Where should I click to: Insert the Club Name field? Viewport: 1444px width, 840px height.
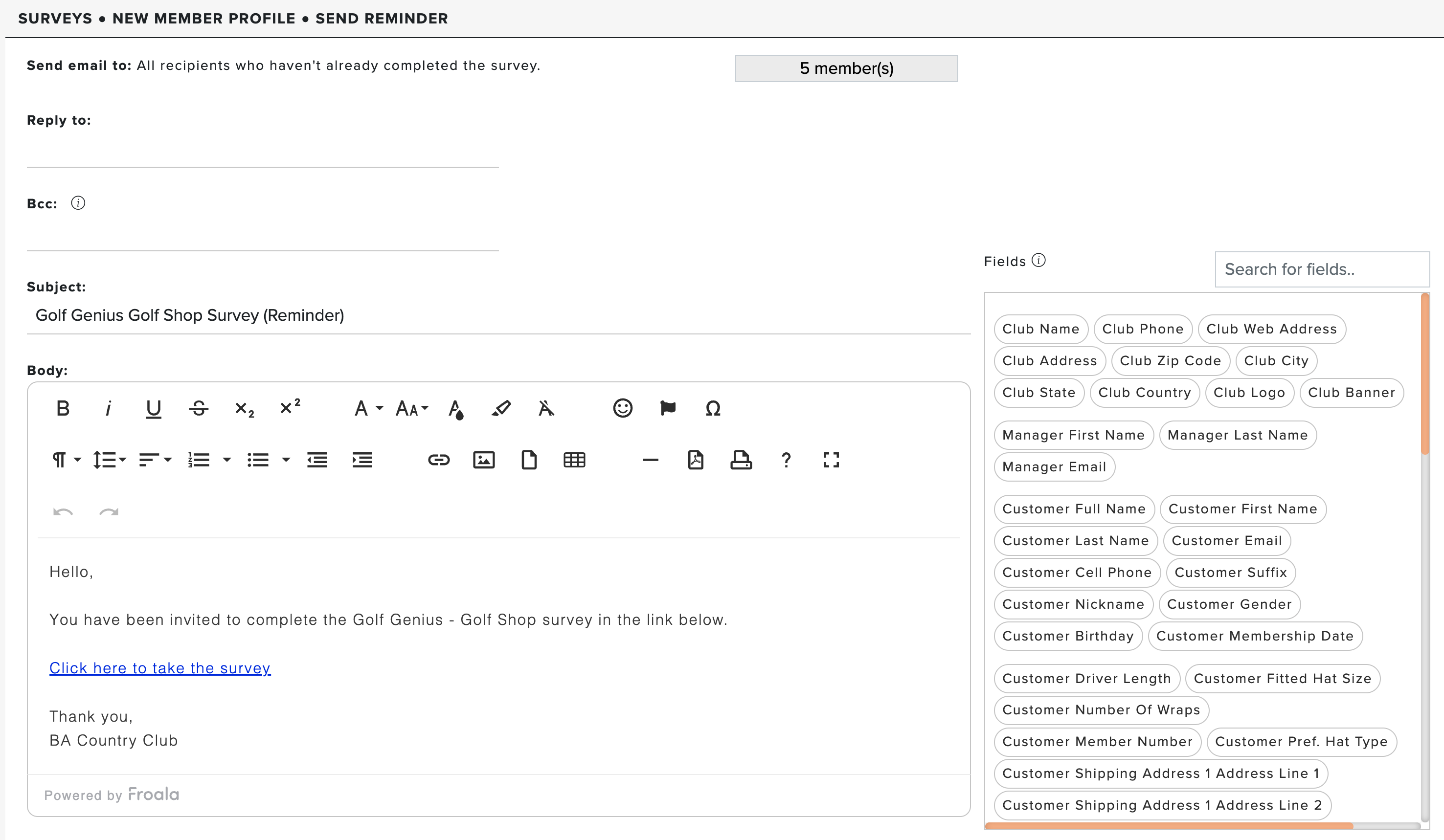1040,329
